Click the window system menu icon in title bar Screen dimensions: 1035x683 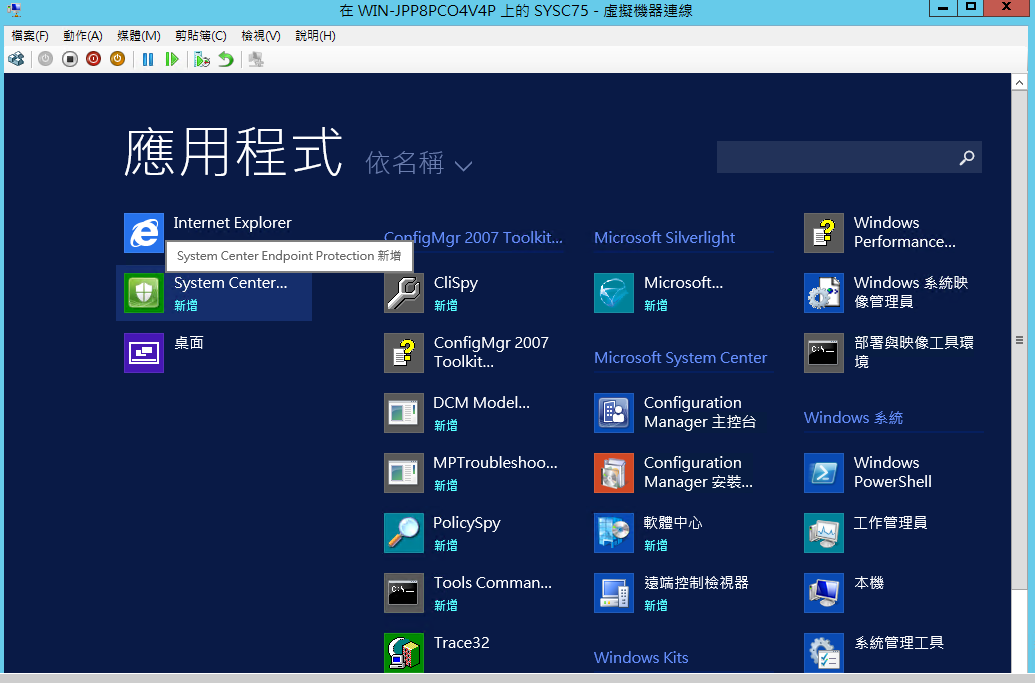(13, 9)
